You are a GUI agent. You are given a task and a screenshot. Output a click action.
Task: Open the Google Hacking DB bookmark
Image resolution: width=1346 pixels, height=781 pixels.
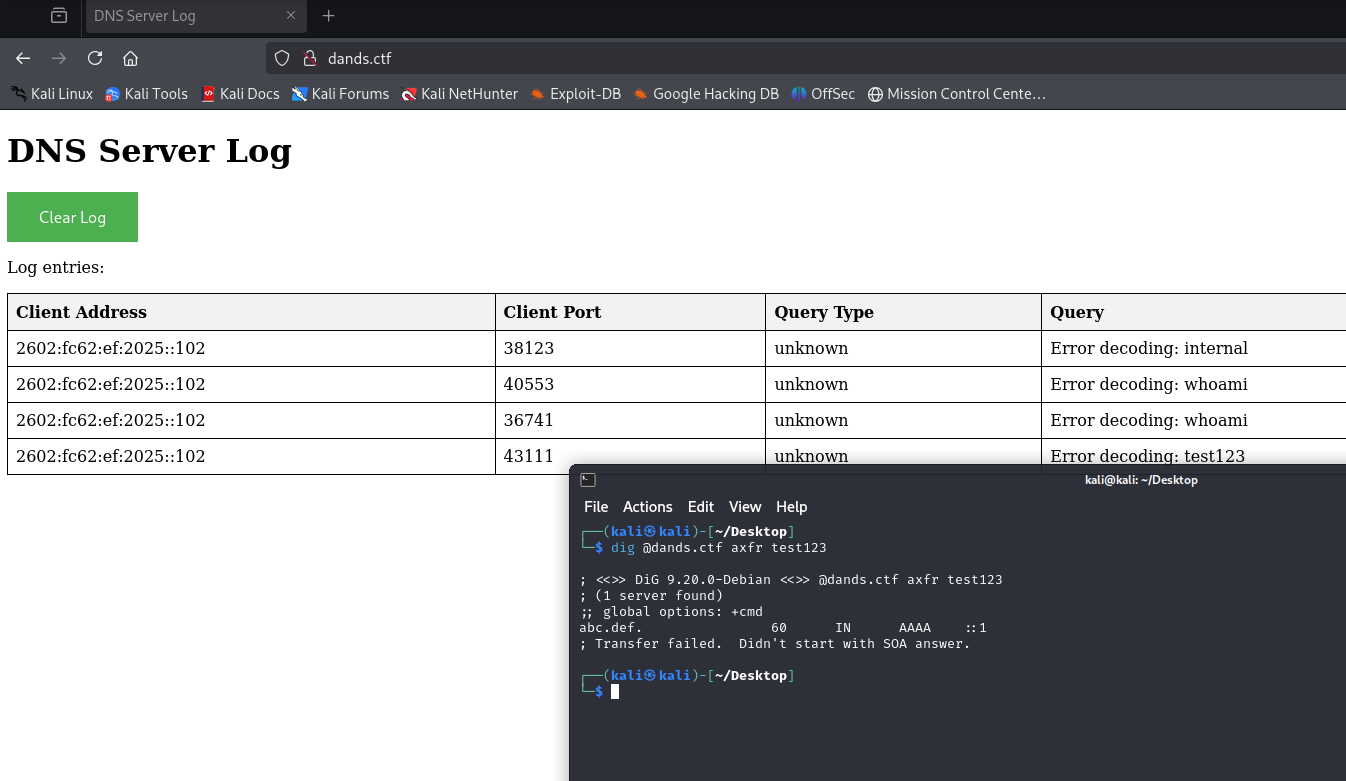coord(706,94)
